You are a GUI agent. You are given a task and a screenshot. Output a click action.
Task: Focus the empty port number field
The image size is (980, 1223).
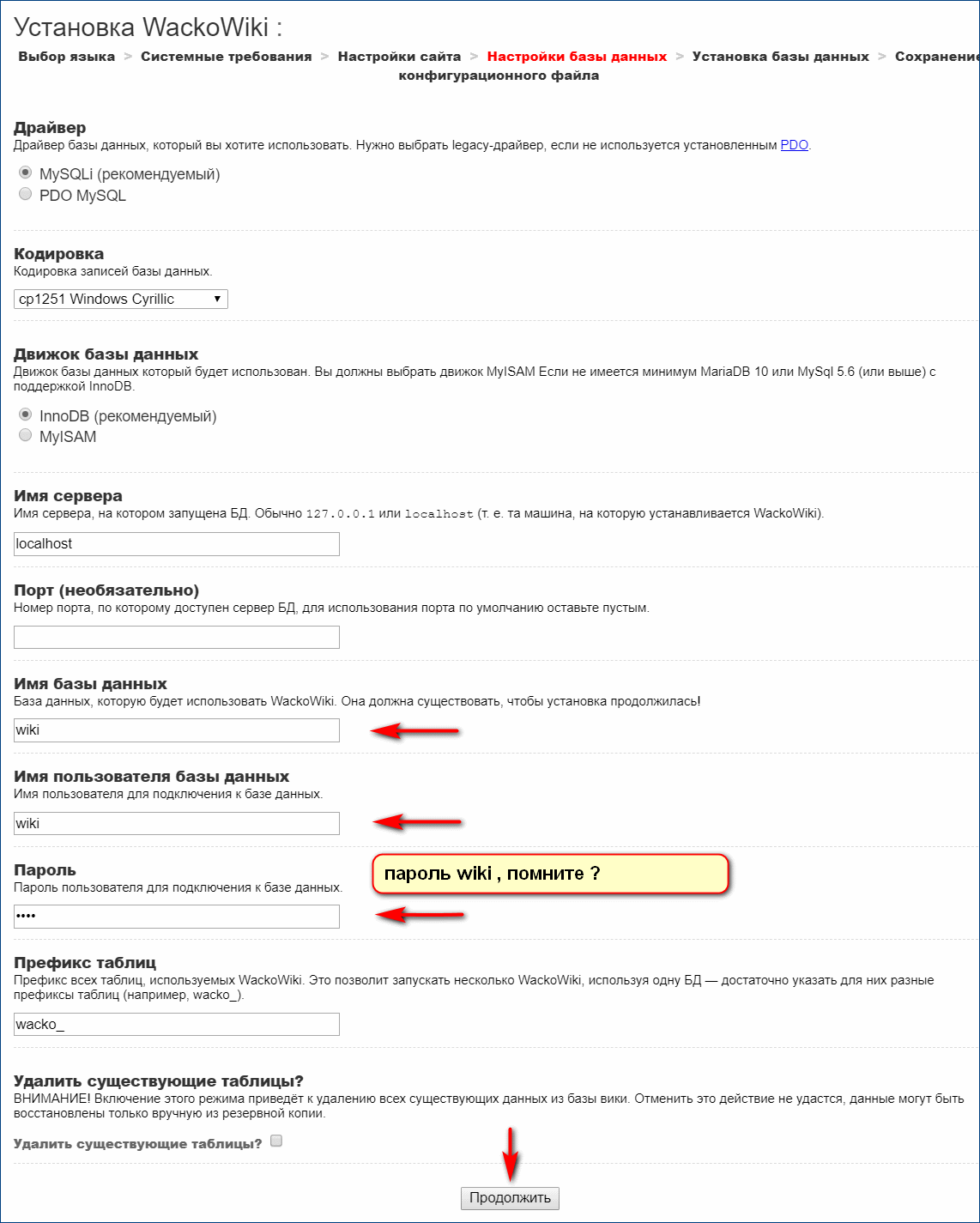(x=177, y=638)
